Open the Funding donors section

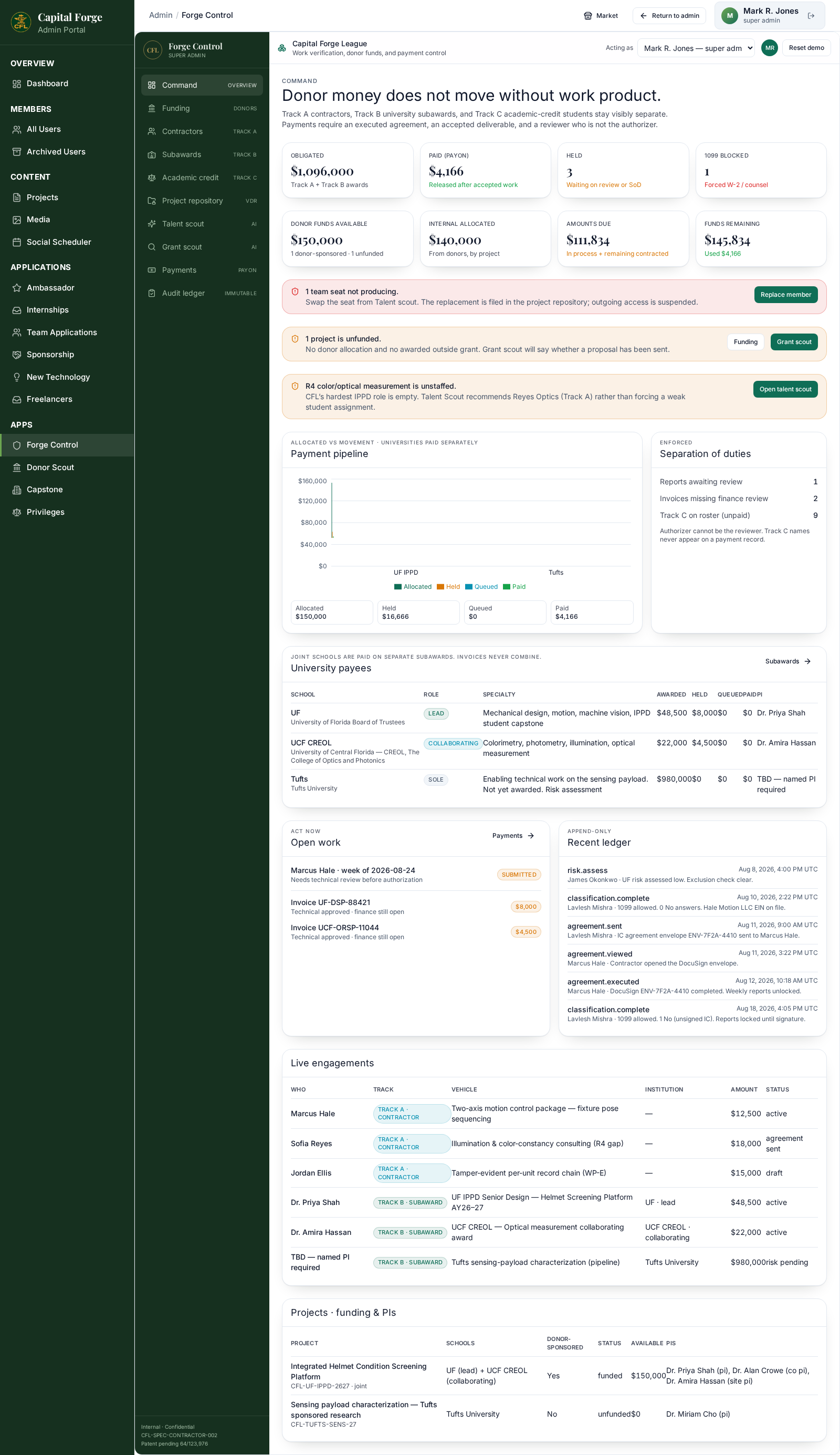202,109
